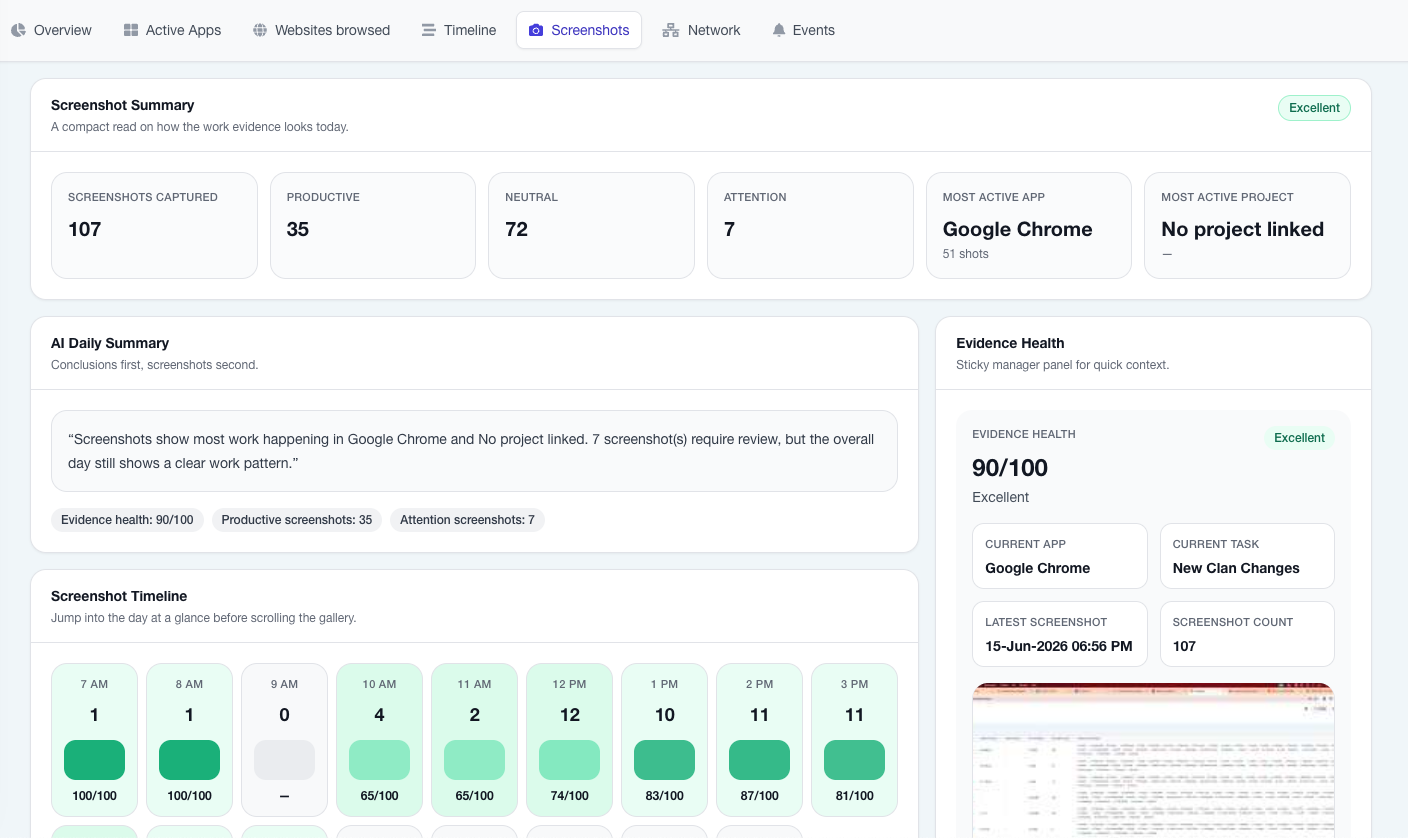Click the Evidence health: 90/100 chip
Viewport: 1408px width, 838px height.
point(127,520)
